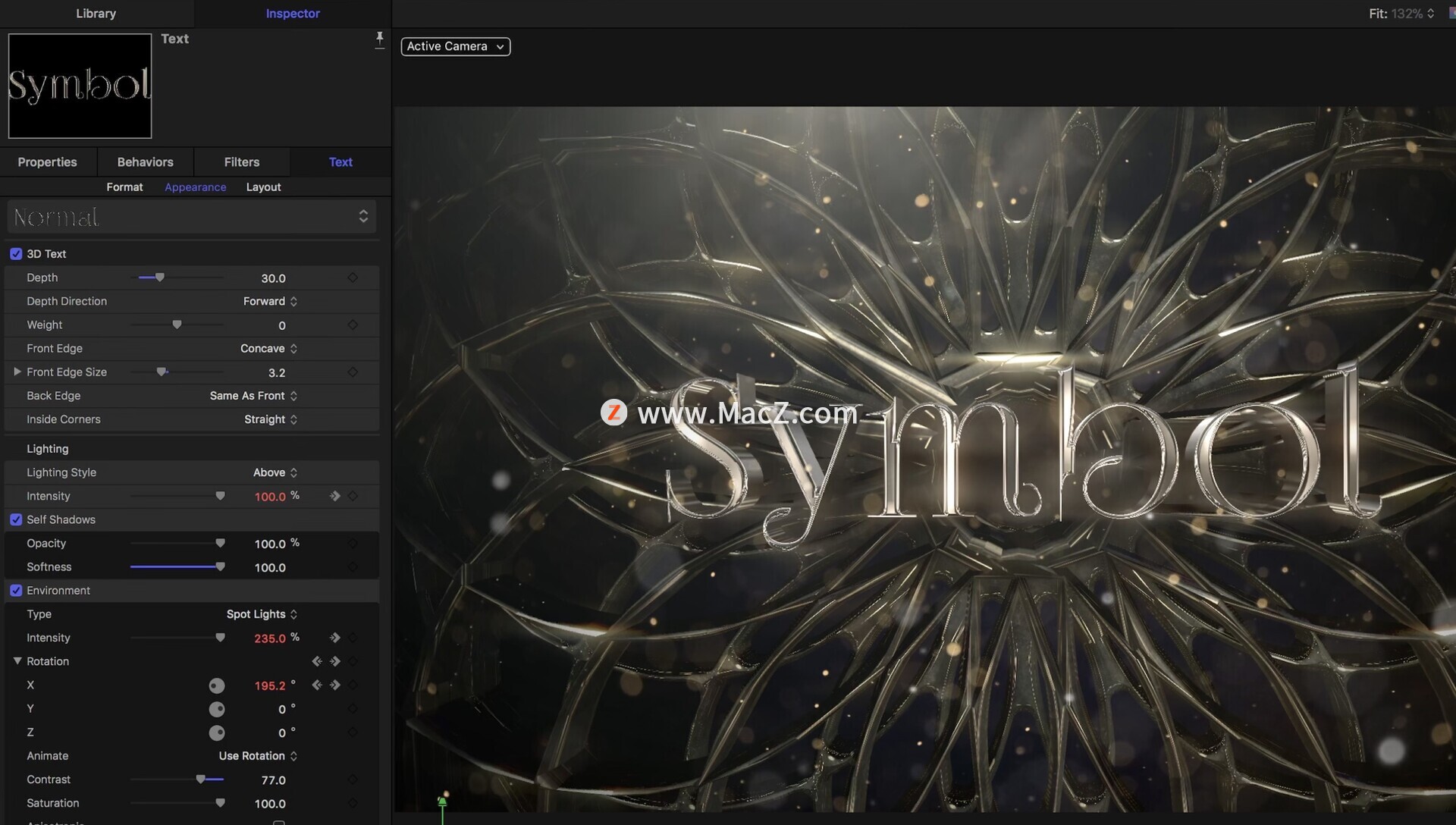The image size is (1456, 825).
Task: Click the Contrast slider handle
Action: click(200, 780)
